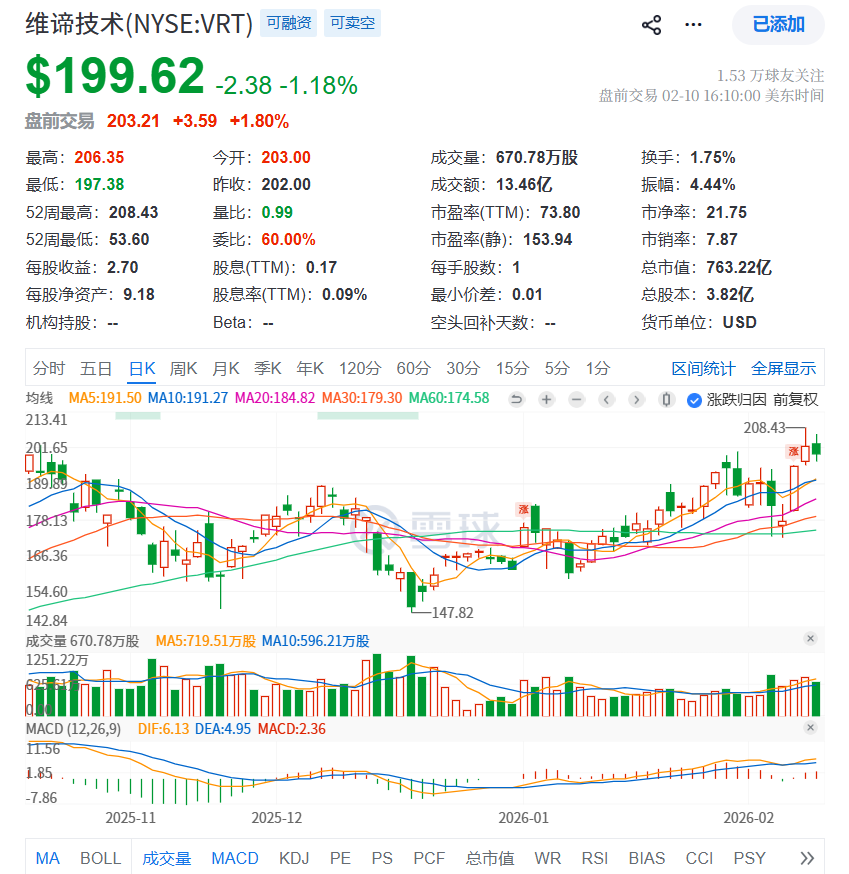
Task: Switch to 120分 chart interval
Action: tap(360, 368)
